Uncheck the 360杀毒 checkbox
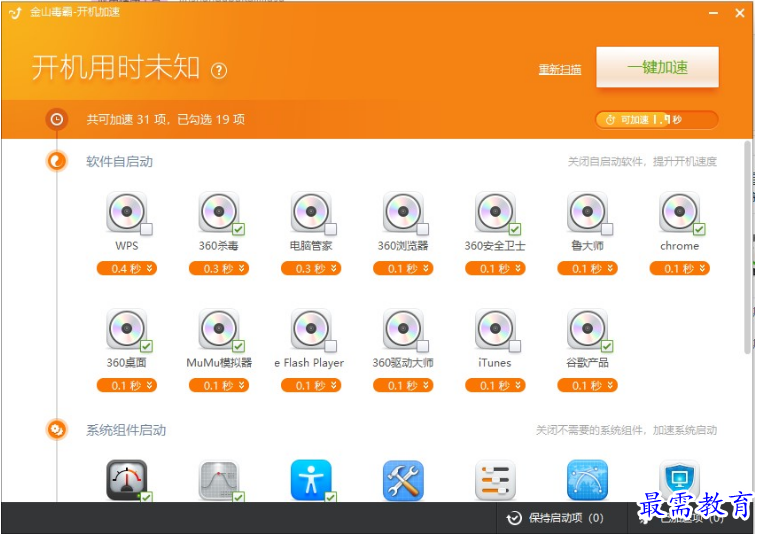The image size is (761, 536). click(238, 229)
